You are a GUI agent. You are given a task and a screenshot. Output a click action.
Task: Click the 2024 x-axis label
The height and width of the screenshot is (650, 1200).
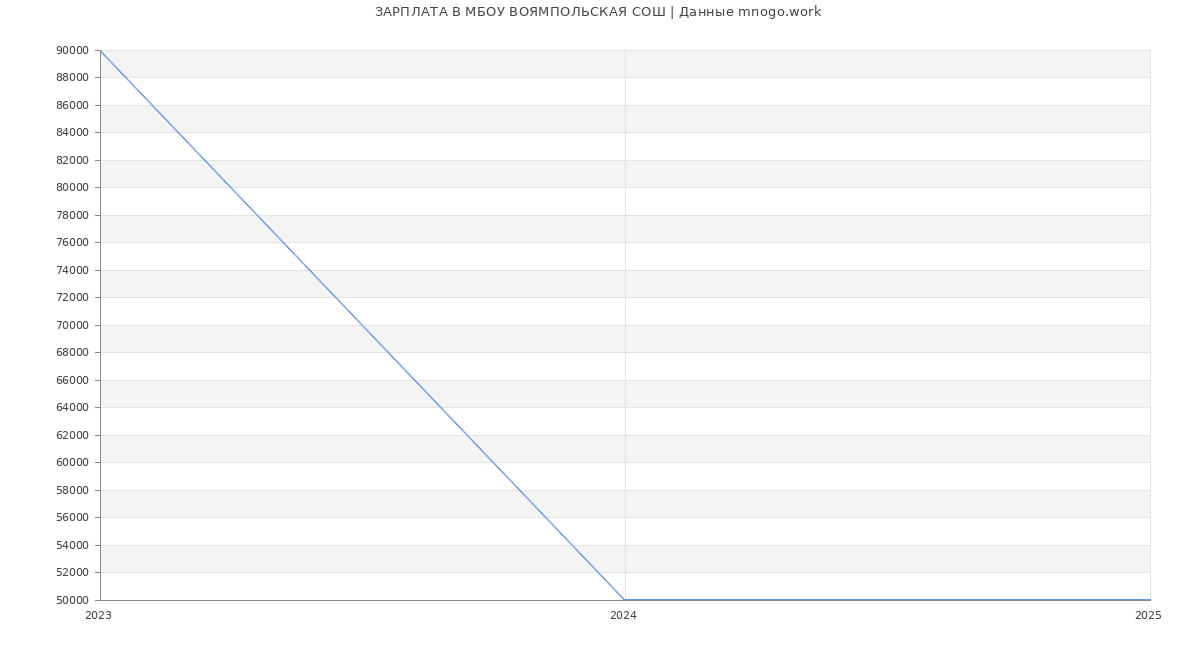click(x=623, y=616)
